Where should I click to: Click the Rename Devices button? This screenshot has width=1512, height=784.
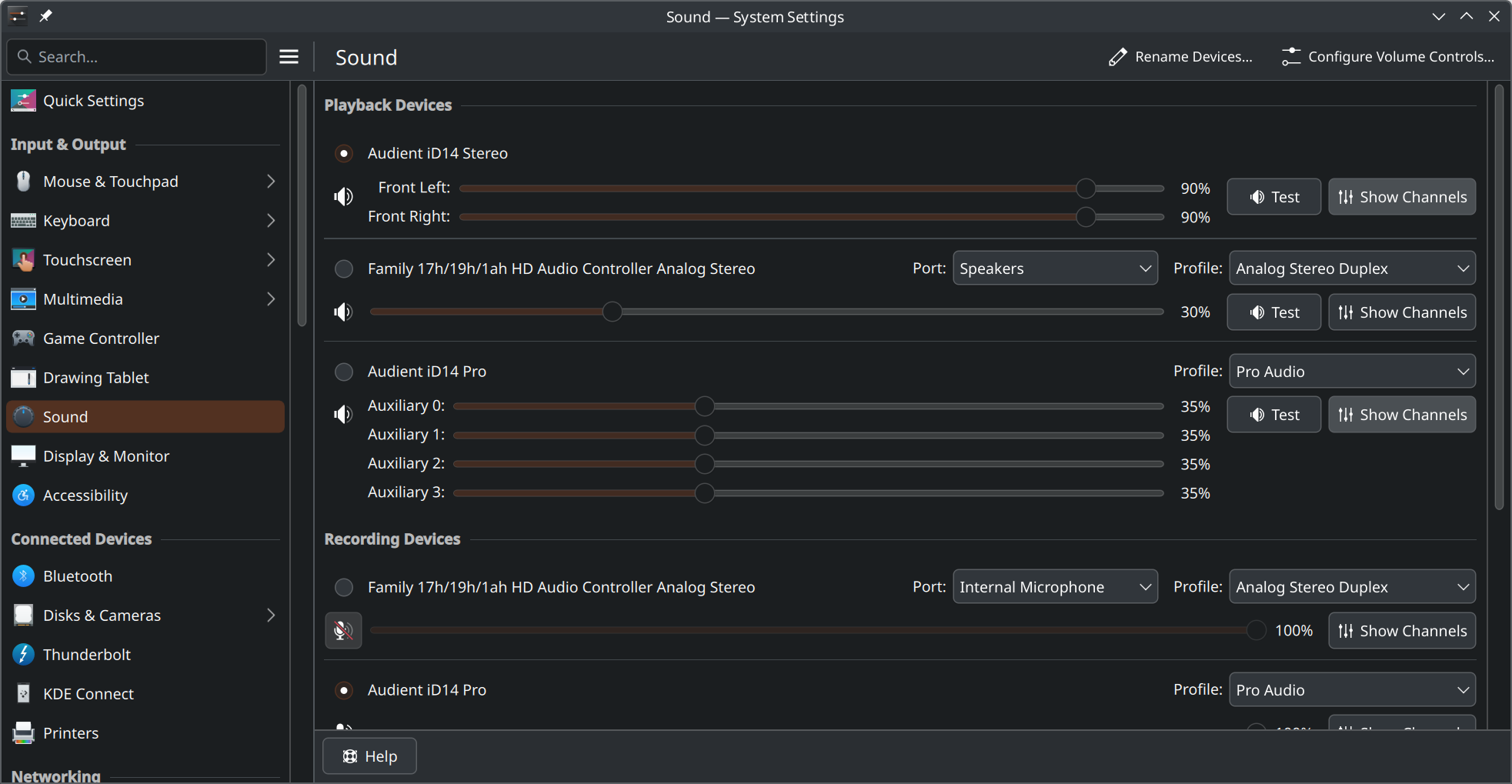(1180, 57)
